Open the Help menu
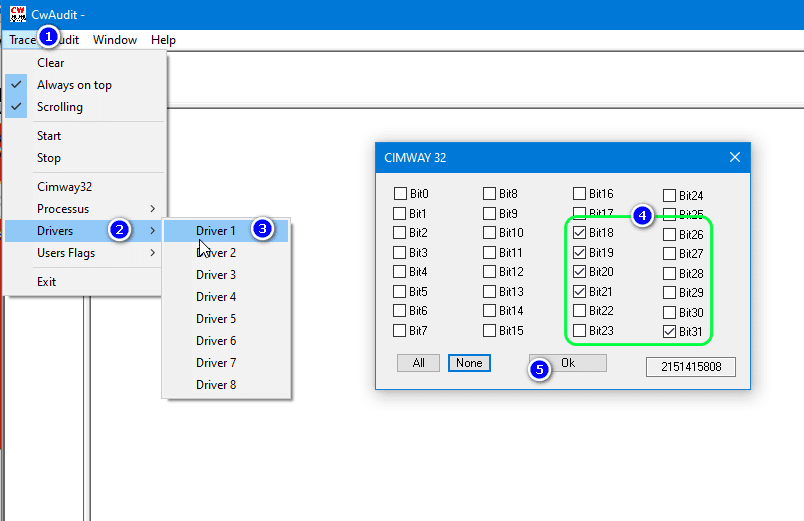This screenshot has width=804, height=521. [163, 40]
